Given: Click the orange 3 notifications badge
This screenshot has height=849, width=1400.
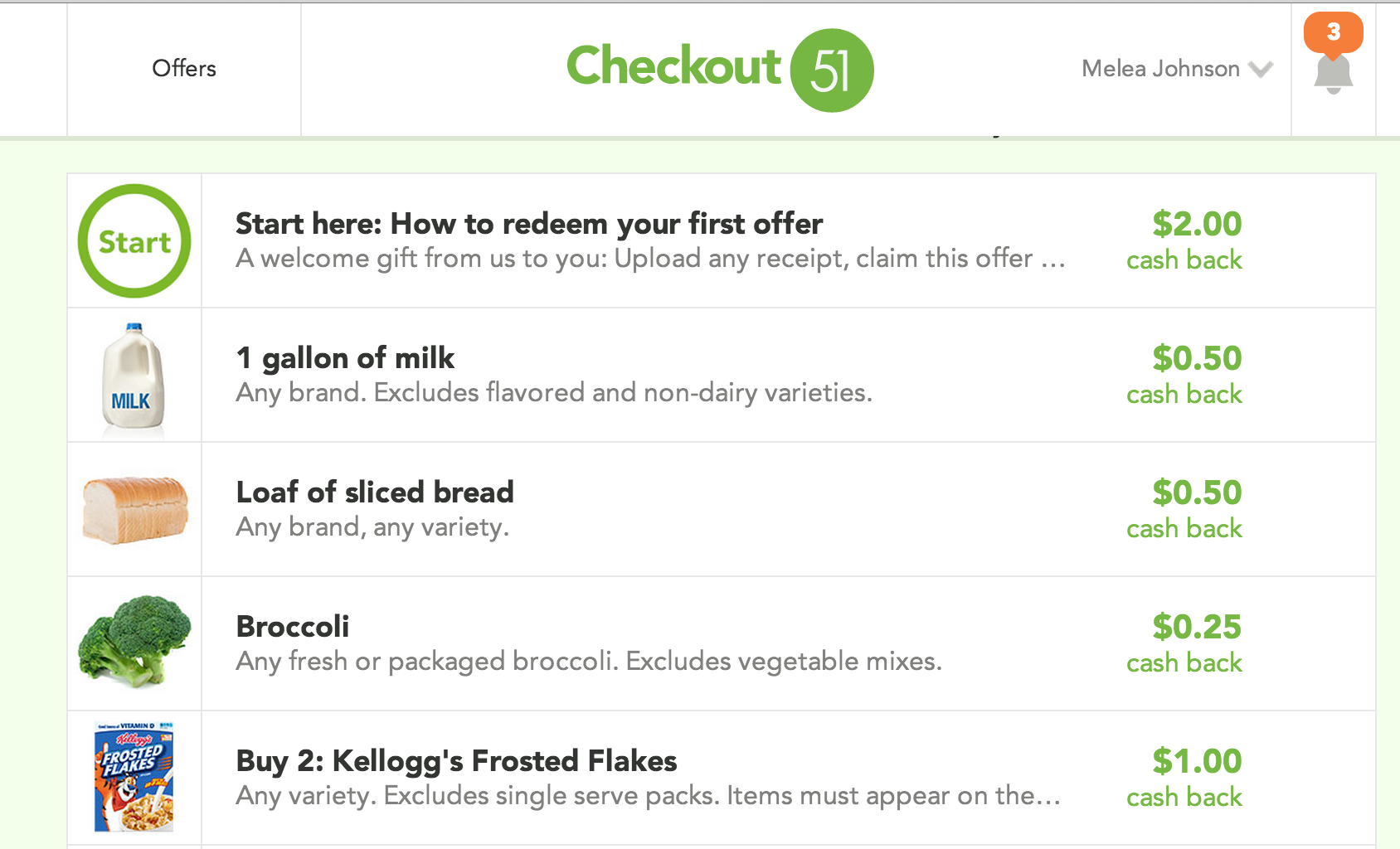Looking at the screenshot, I should pyautogui.click(x=1333, y=32).
